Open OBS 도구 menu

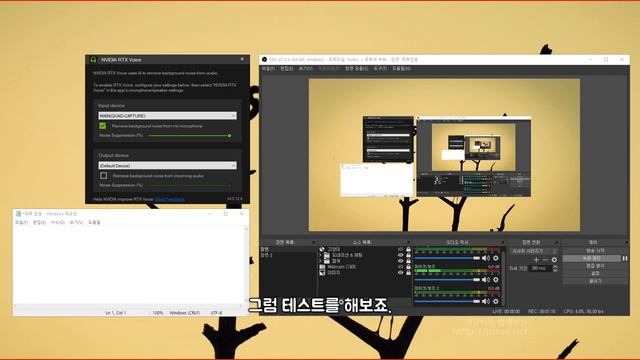380,69
